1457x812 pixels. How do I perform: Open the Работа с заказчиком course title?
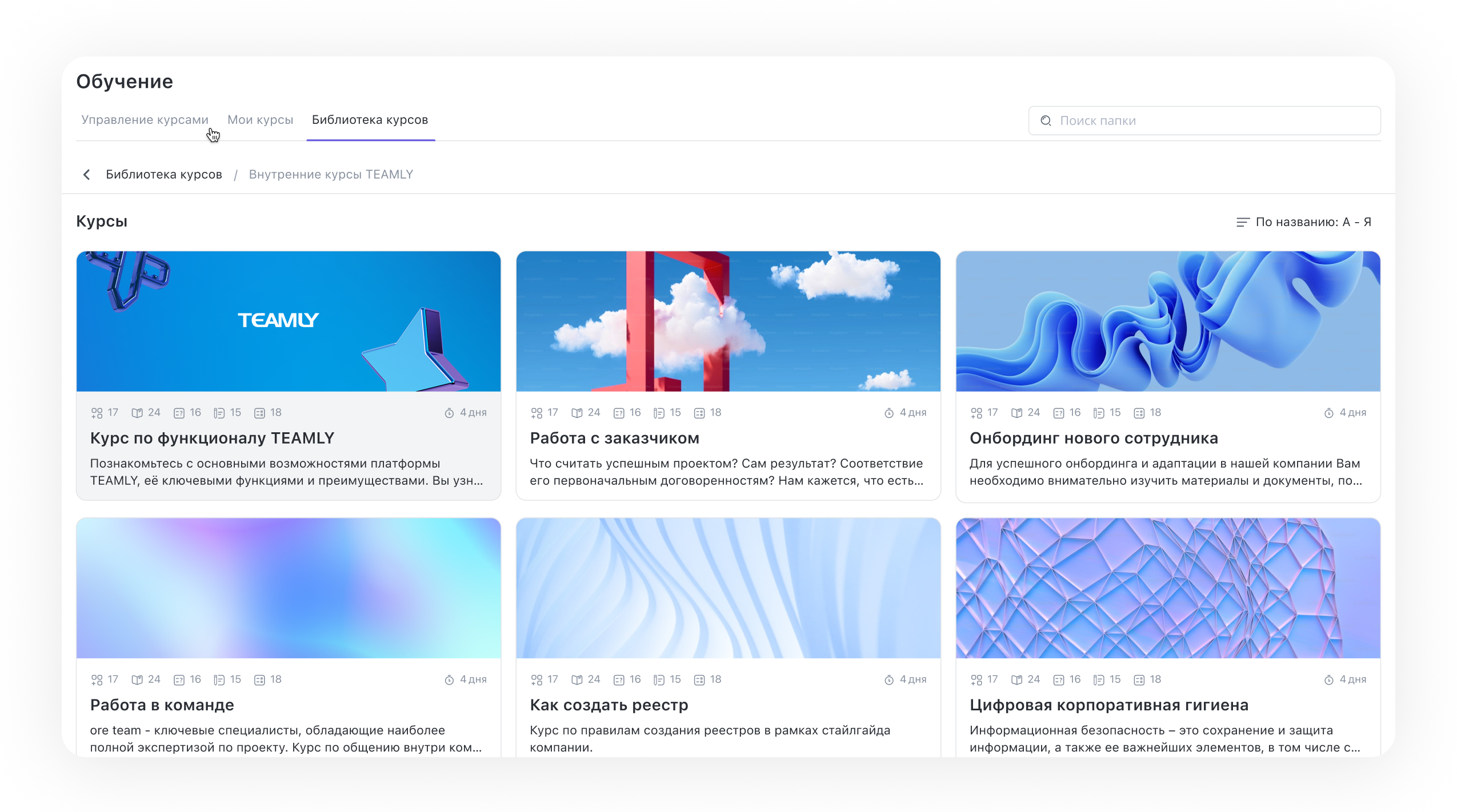614,438
